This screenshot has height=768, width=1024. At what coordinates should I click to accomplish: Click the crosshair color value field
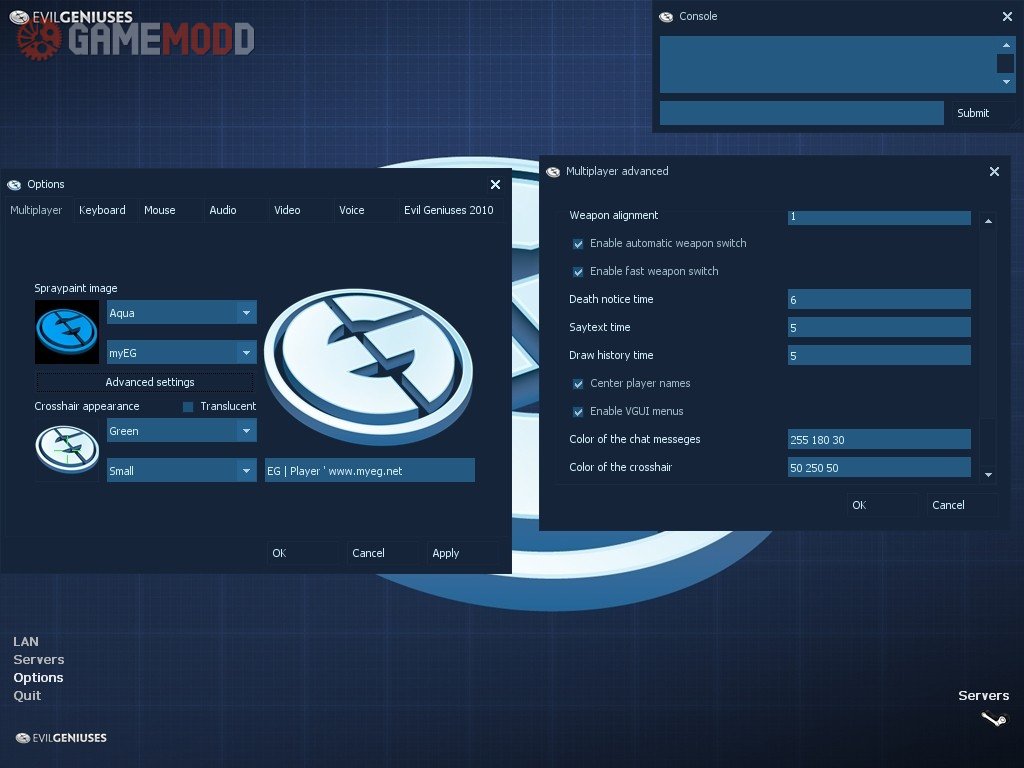878,468
